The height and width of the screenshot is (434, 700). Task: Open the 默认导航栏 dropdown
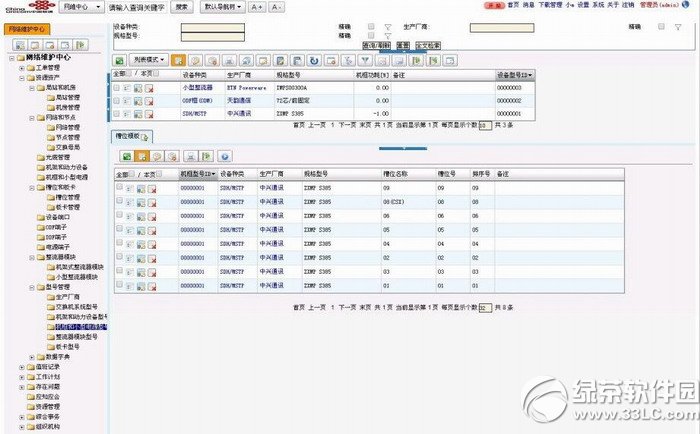coord(222,7)
